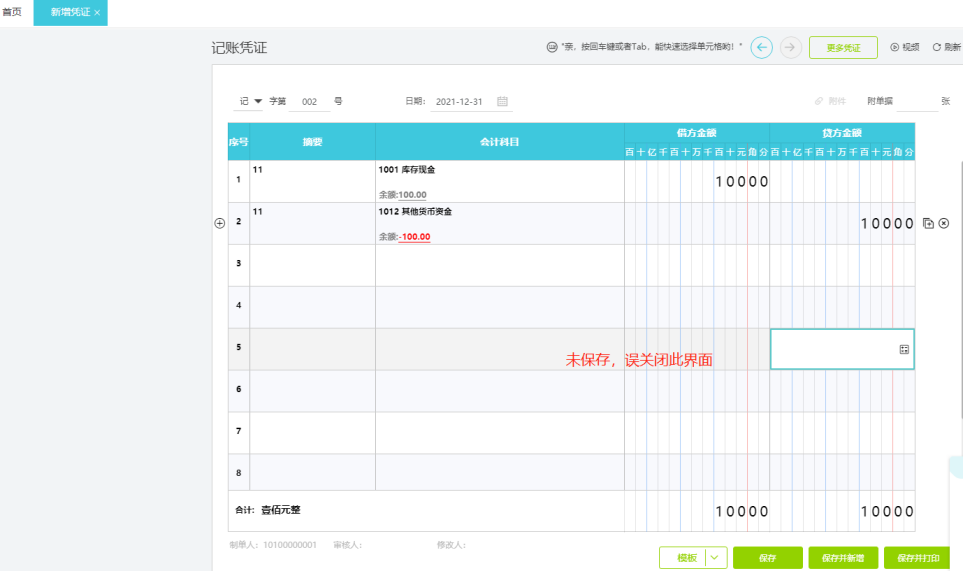The height and width of the screenshot is (572, 964).
Task: Add a row with plus icon beside row 2
Action: pos(219,223)
